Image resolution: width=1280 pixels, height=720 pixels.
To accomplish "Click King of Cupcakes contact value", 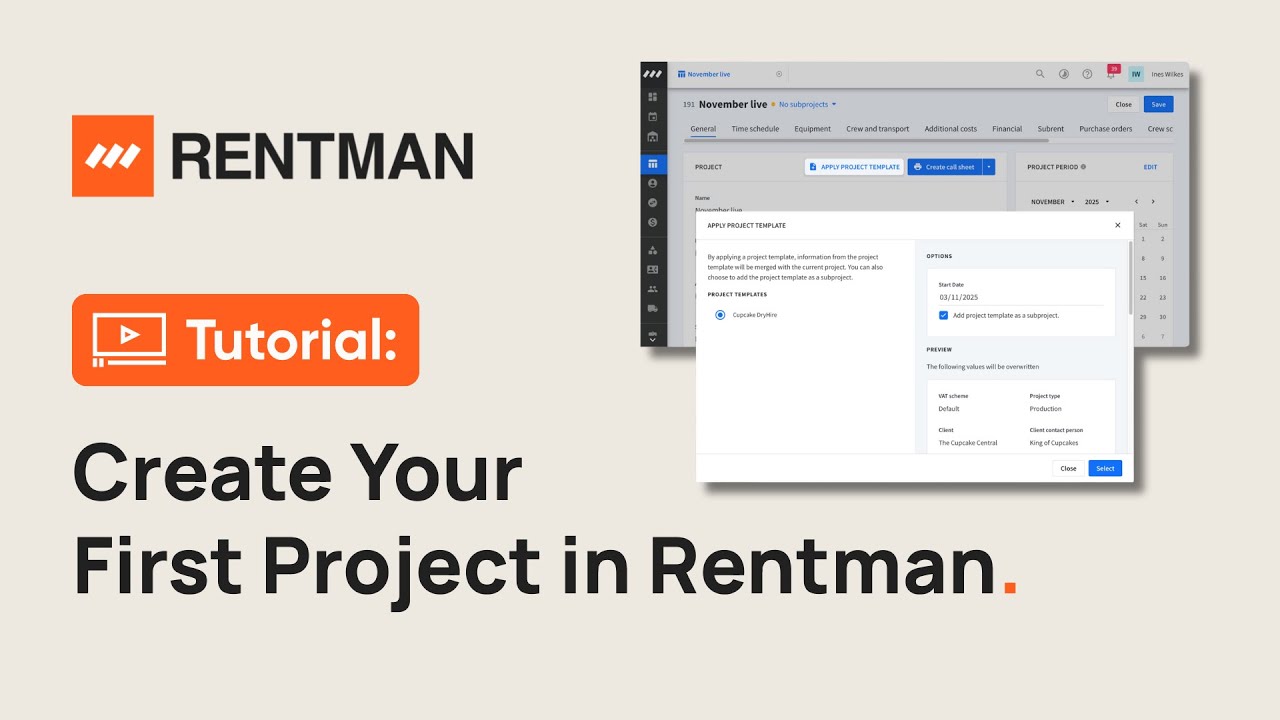I will coord(1056,443).
